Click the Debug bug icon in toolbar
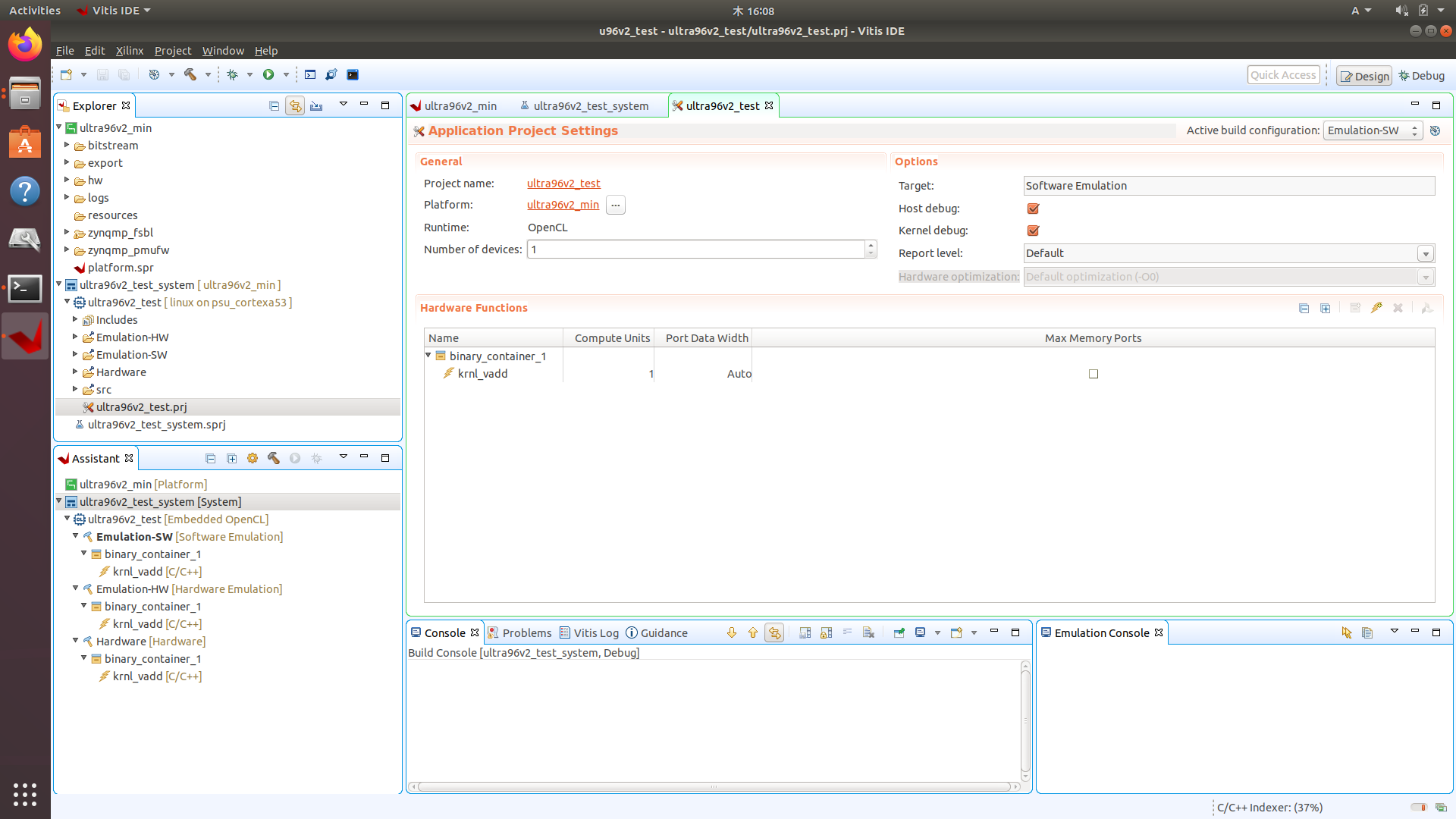1456x819 pixels. pos(233,74)
